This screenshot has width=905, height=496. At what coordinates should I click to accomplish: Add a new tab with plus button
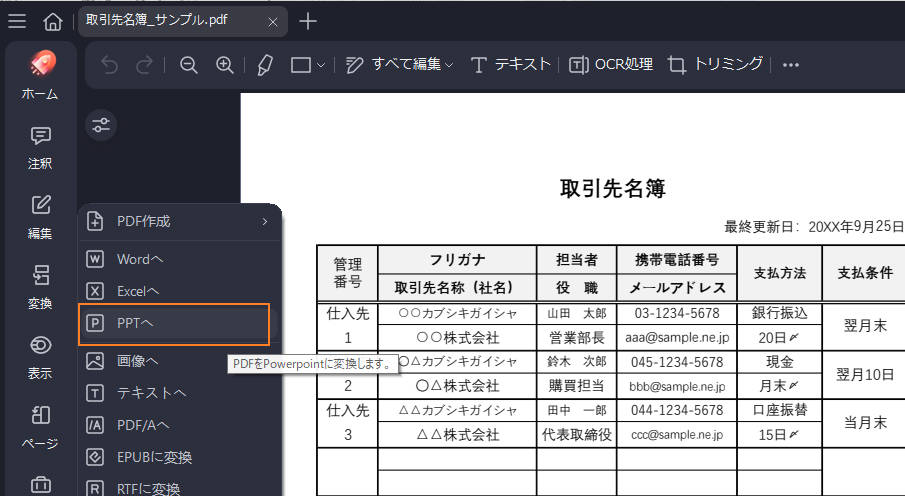[308, 21]
